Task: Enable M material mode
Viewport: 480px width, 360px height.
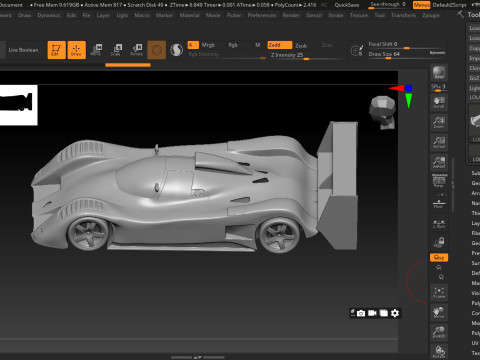Action: coord(257,45)
